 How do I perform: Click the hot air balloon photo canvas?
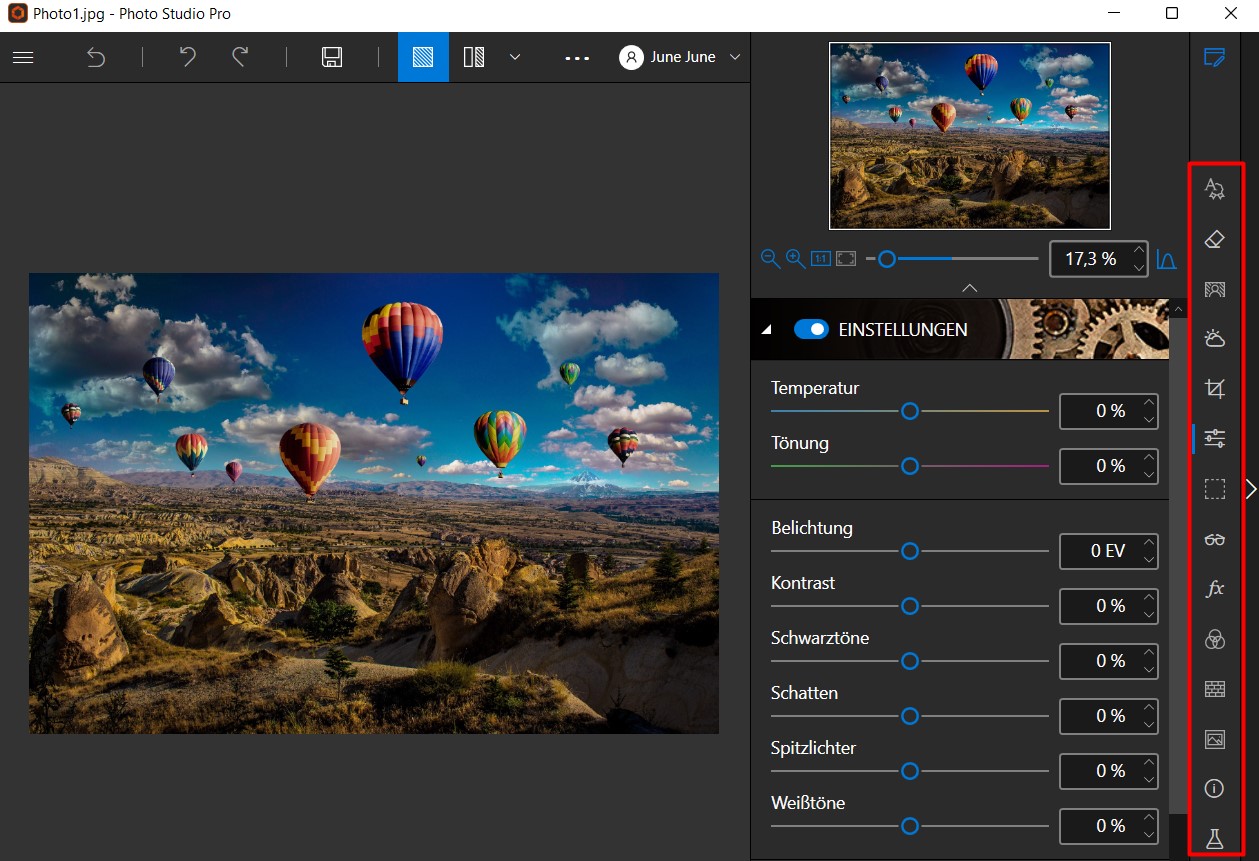(374, 503)
